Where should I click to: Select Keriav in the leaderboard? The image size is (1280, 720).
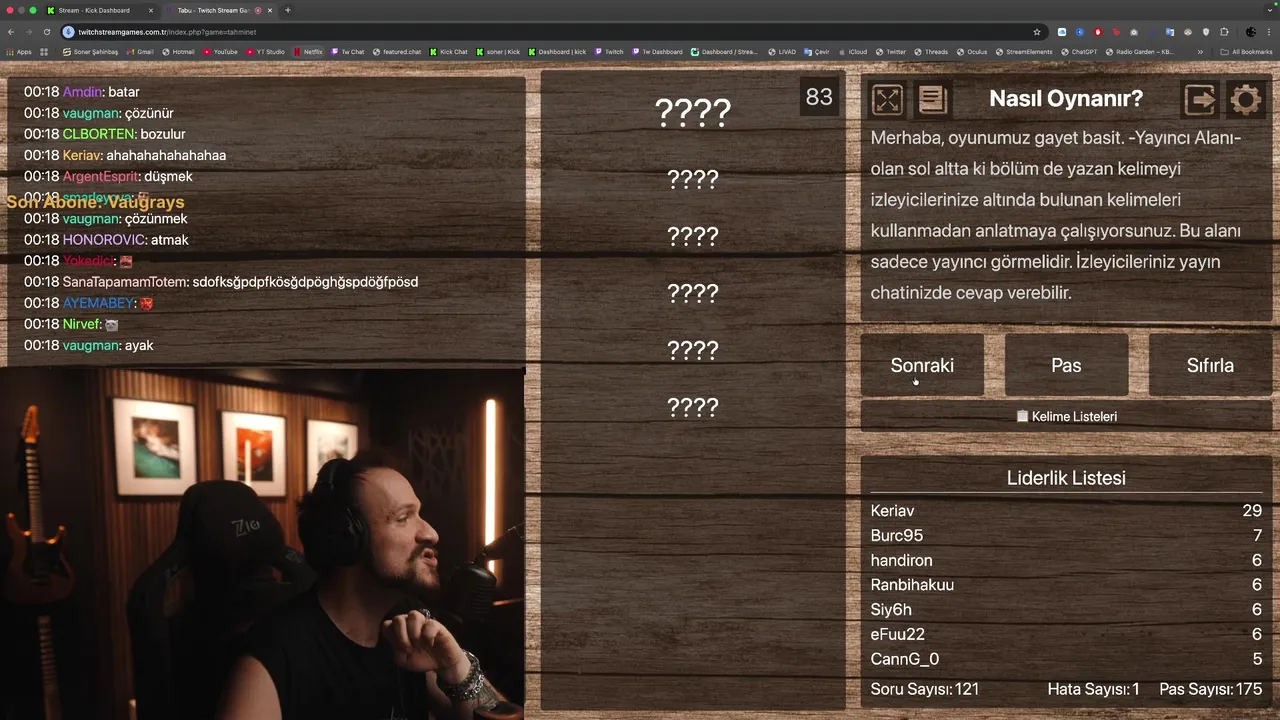pos(1066,510)
